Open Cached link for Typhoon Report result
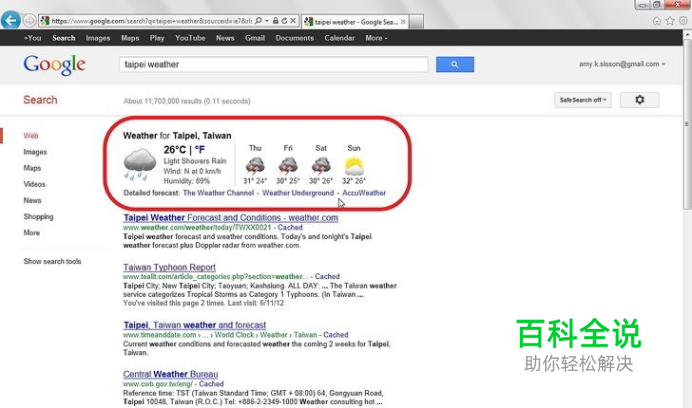This screenshot has width=692, height=408. click(327, 276)
